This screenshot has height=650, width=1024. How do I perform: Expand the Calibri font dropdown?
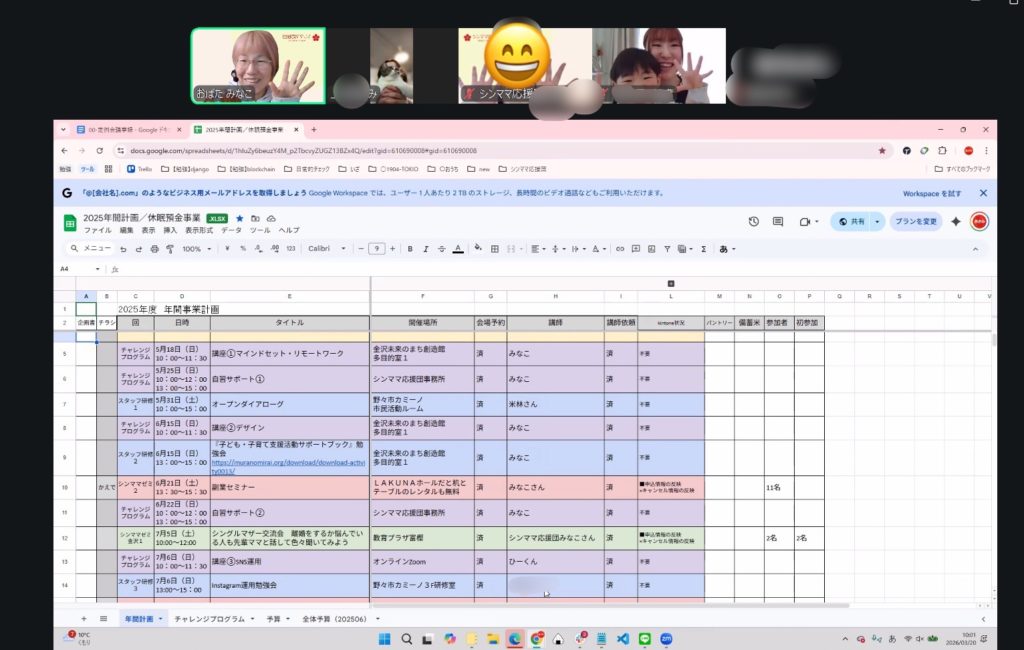pyautogui.click(x=326, y=249)
